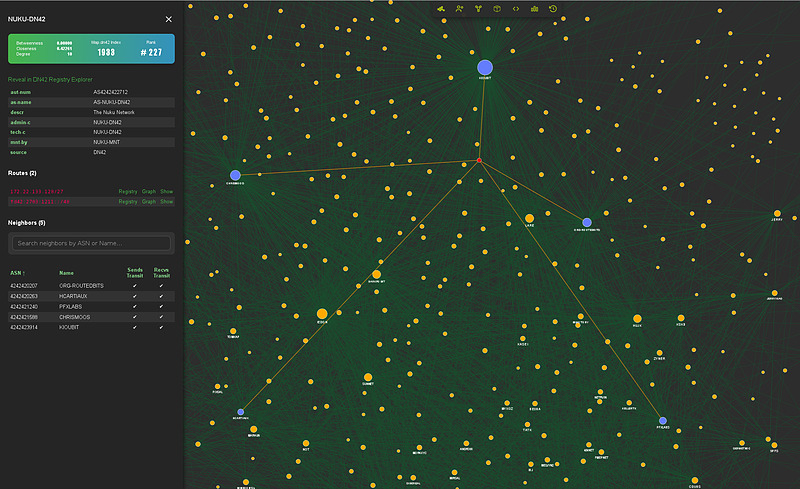The width and height of the screenshot is (800, 489).
Task: Click Graph for the 172.22 route
Action: 149,190
